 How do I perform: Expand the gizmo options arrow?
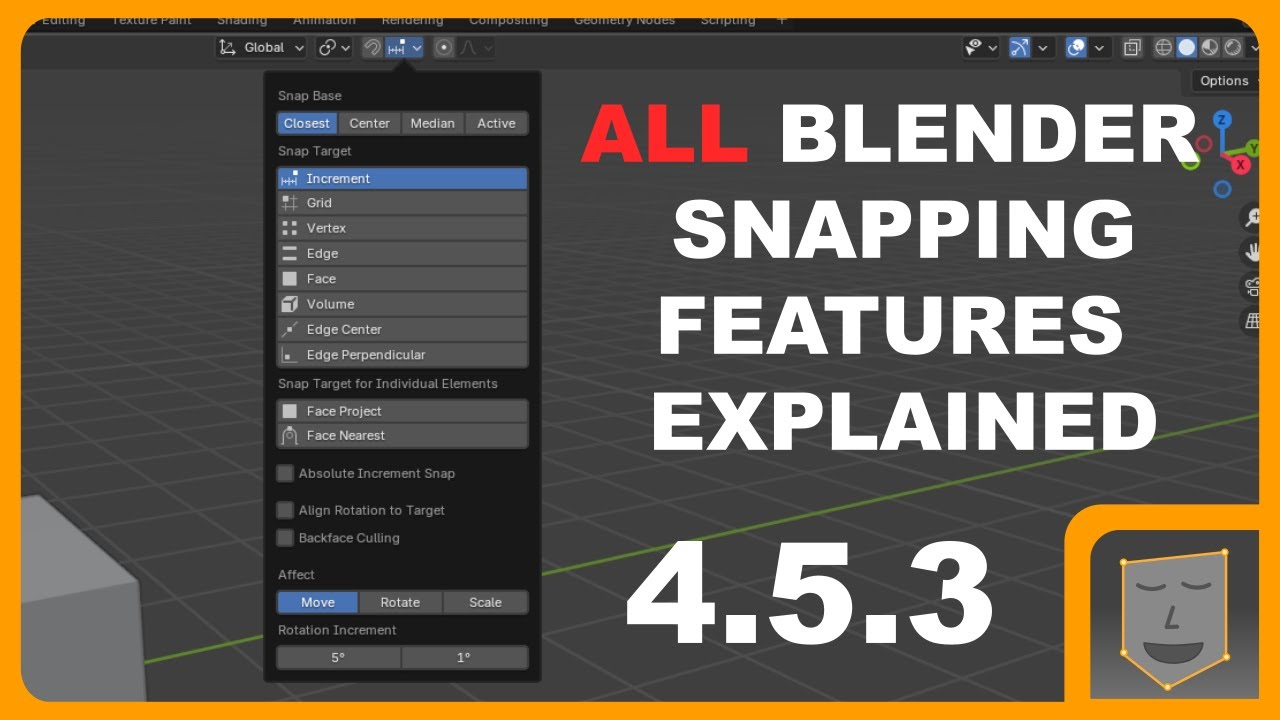coord(1043,47)
